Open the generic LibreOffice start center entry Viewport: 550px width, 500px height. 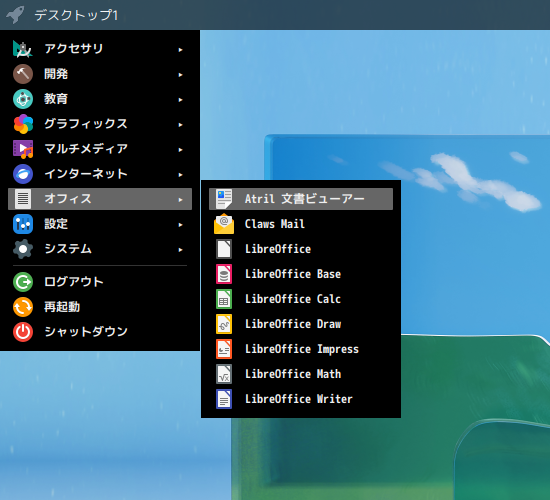pyautogui.click(x=301, y=249)
